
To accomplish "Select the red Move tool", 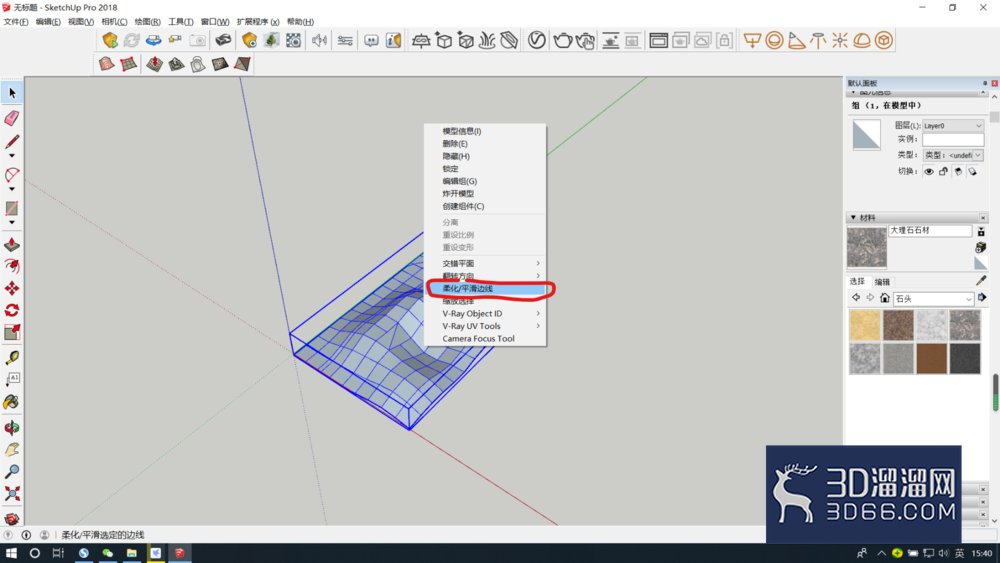I will (12, 288).
